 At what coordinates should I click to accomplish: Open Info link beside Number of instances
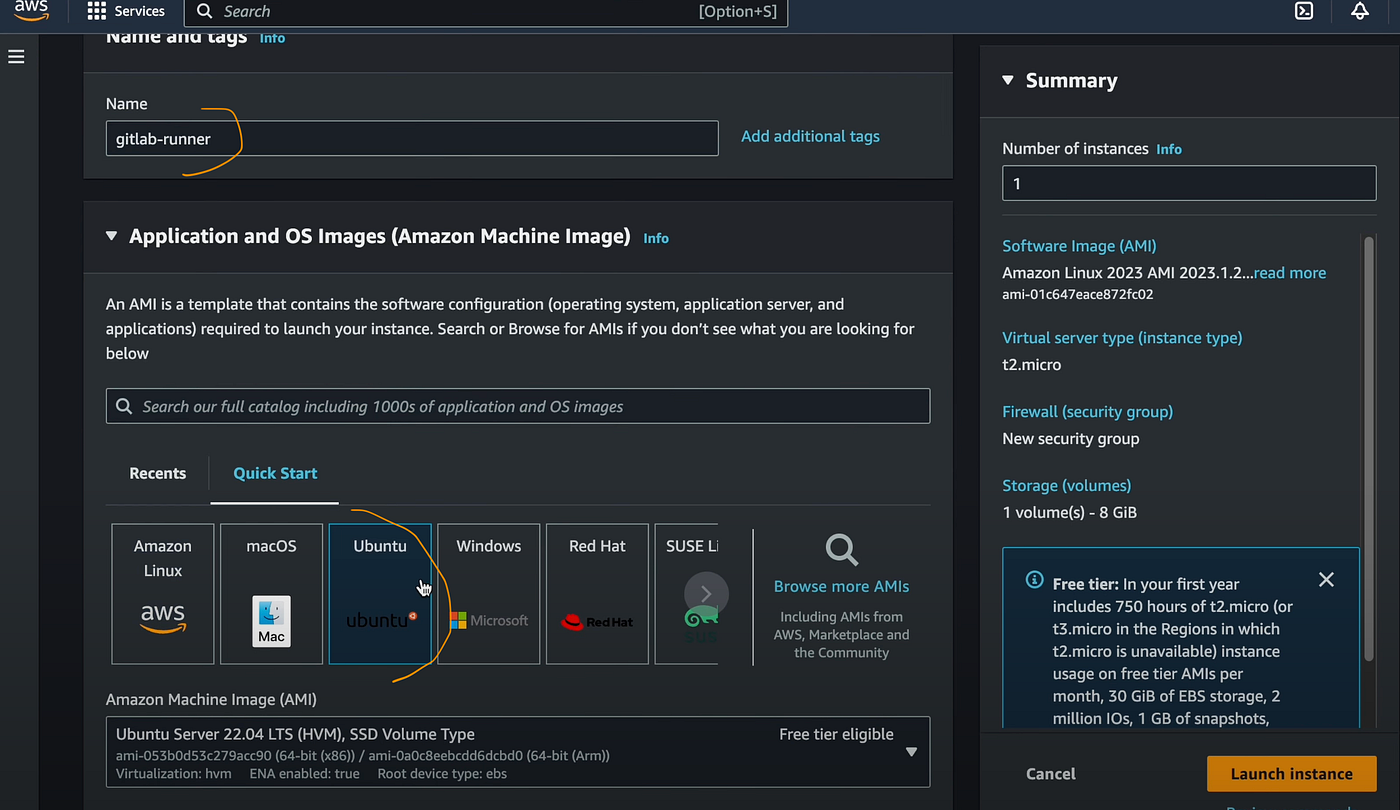tap(1169, 149)
